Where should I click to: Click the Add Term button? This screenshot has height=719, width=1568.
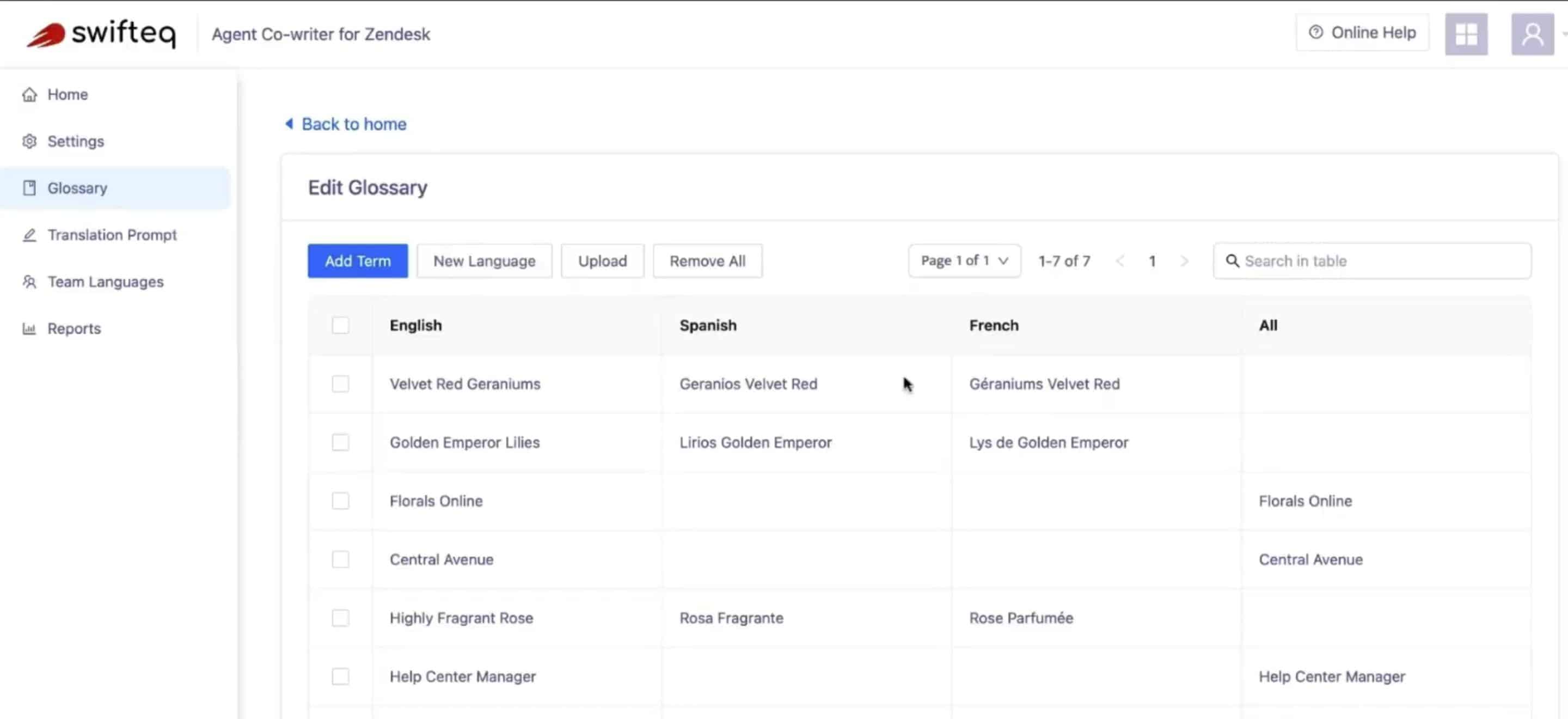[x=357, y=260]
